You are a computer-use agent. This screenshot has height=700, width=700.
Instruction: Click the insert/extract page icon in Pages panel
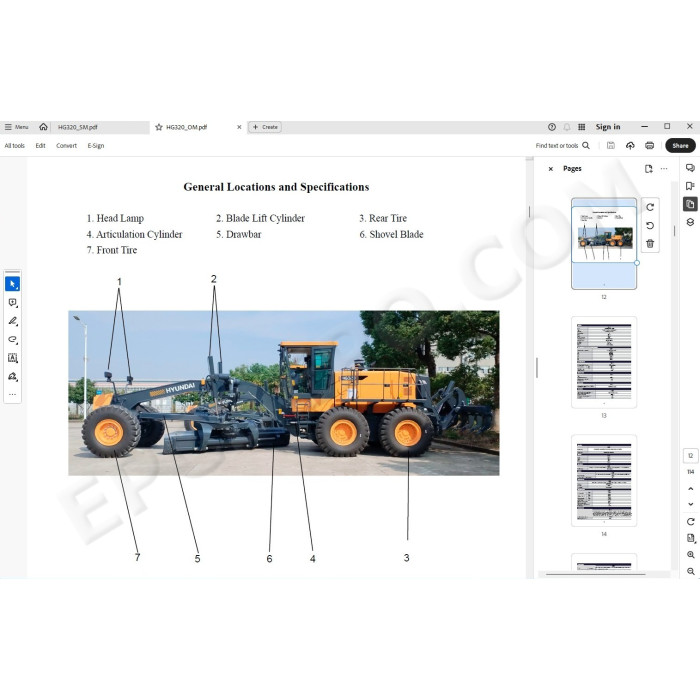pyautogui.click(x=648, y=169)
